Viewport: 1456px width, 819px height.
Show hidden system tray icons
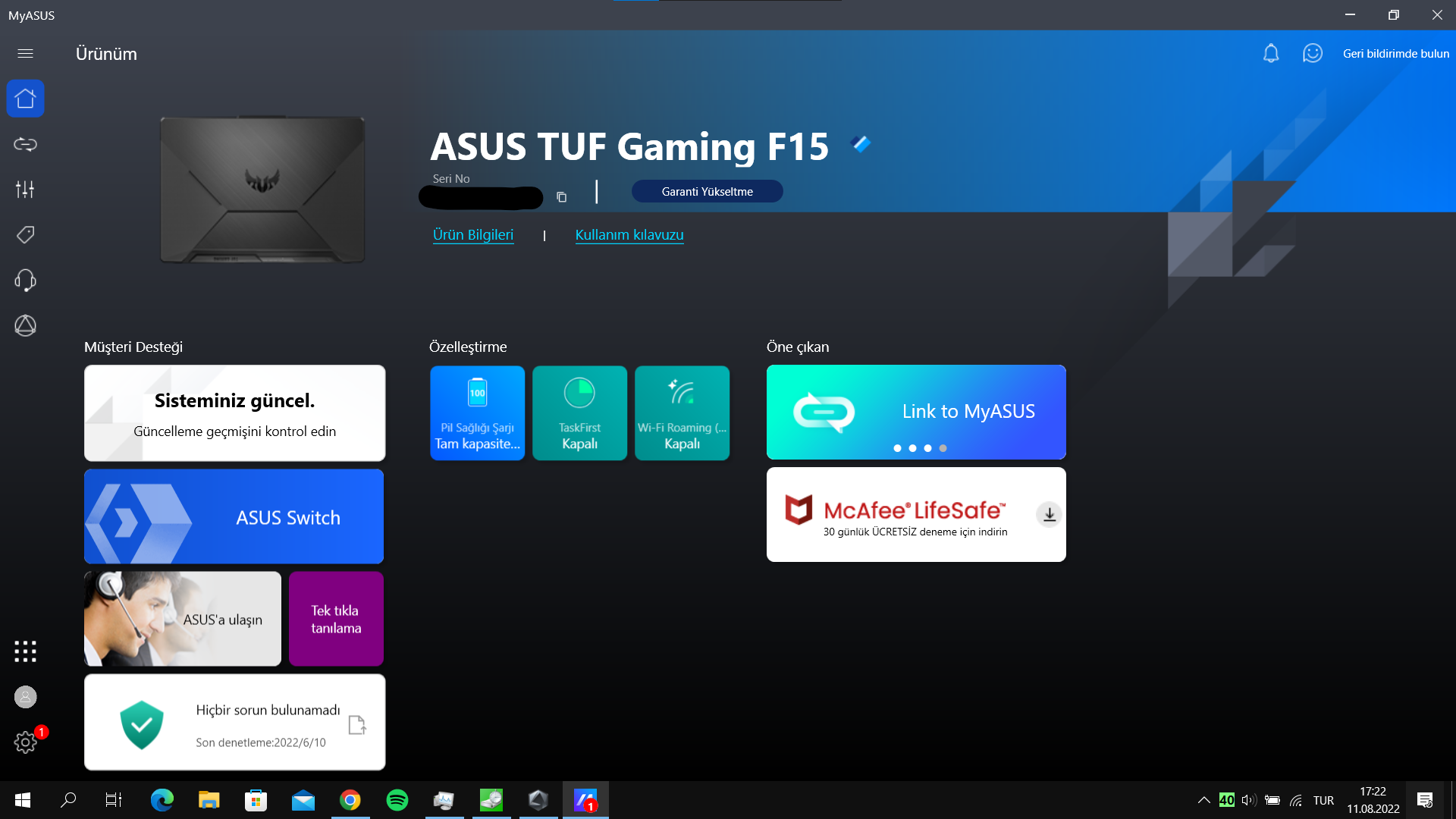1203,800
